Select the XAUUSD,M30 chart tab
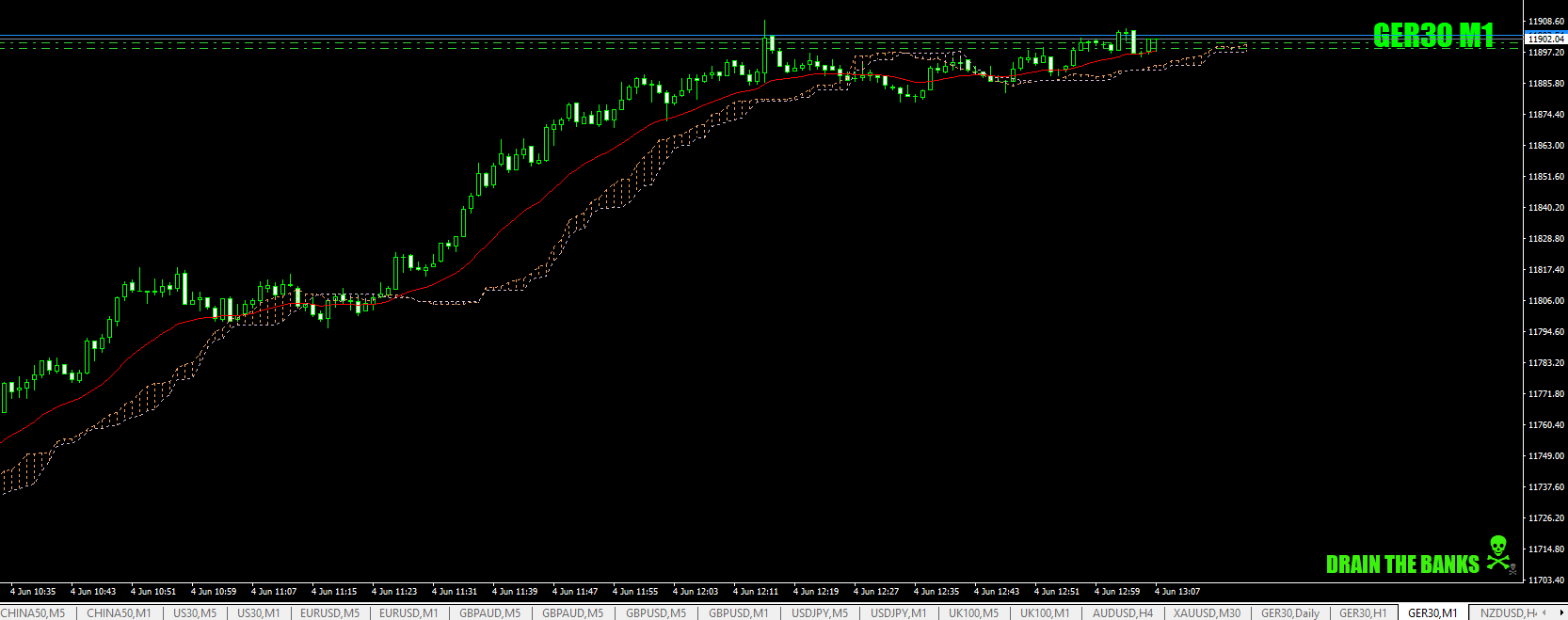The width and height of the screenshot is (1568, 620). coord(1207,612)
